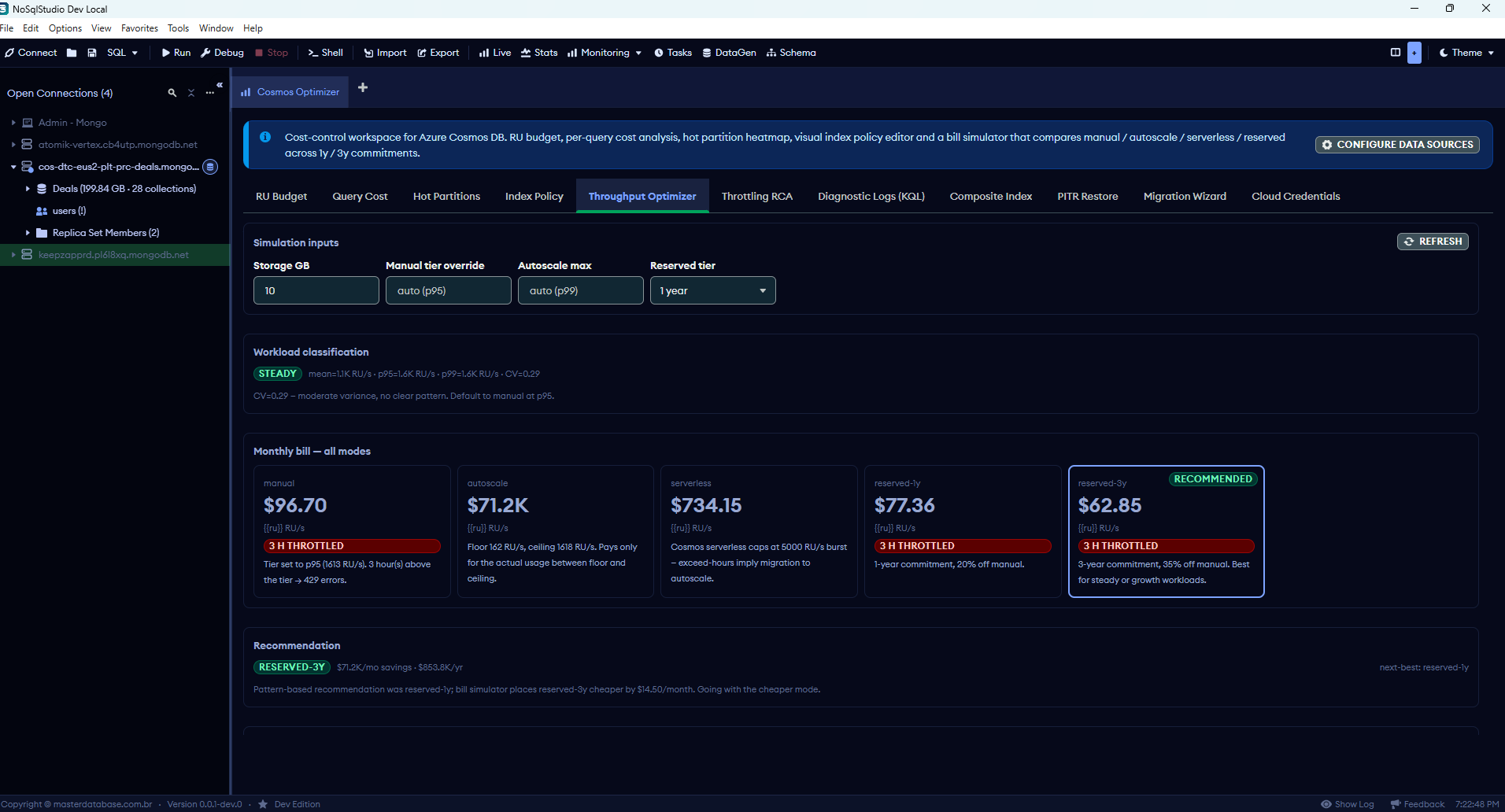Viewport: 1505px width, 812px height.
Task: Click the Connect plug toolbar button
Action: point(31,53)
